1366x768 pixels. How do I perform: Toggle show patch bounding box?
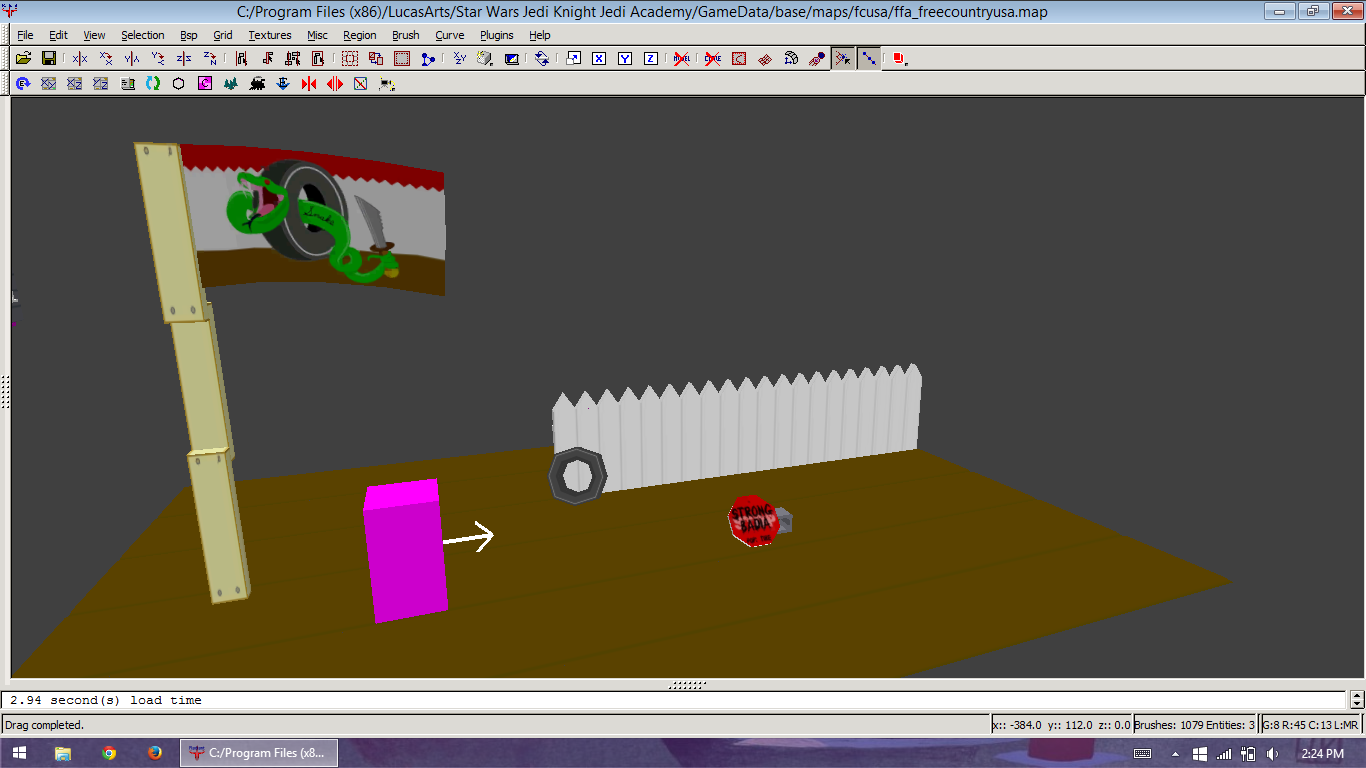pyautogui.click(x=739, y=59)
